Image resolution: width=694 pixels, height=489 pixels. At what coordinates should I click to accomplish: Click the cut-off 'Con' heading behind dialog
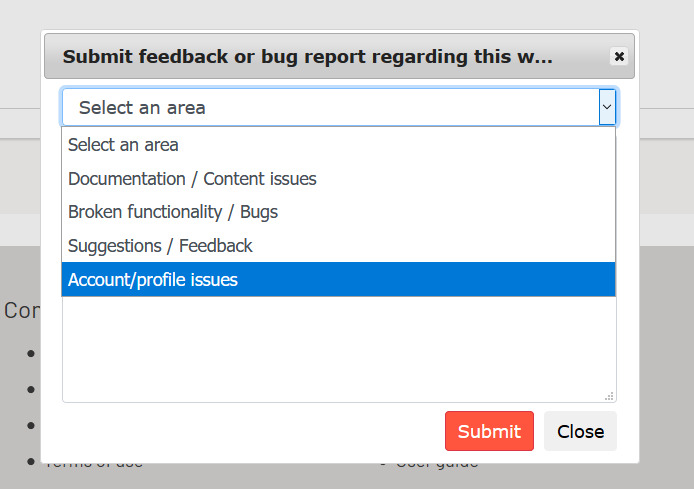(21, 311)
